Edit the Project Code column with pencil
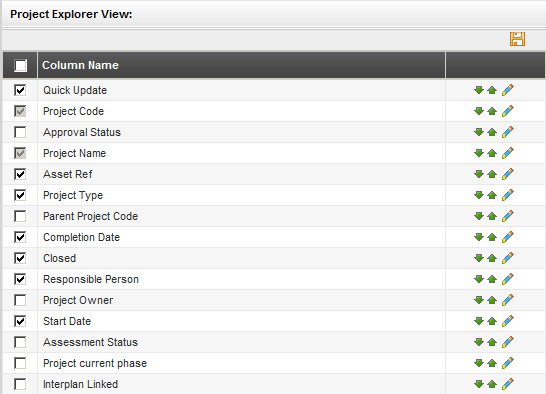 pos(508,111)
